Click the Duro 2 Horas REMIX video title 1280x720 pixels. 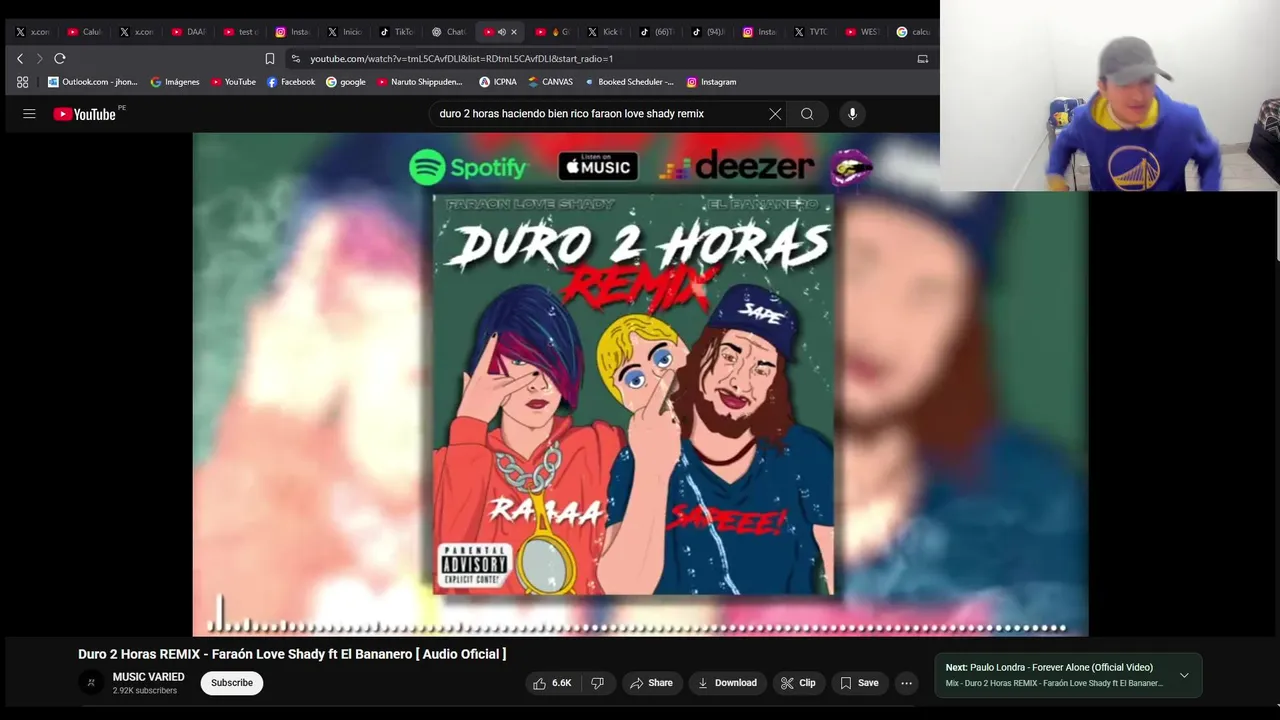point(292,654)
